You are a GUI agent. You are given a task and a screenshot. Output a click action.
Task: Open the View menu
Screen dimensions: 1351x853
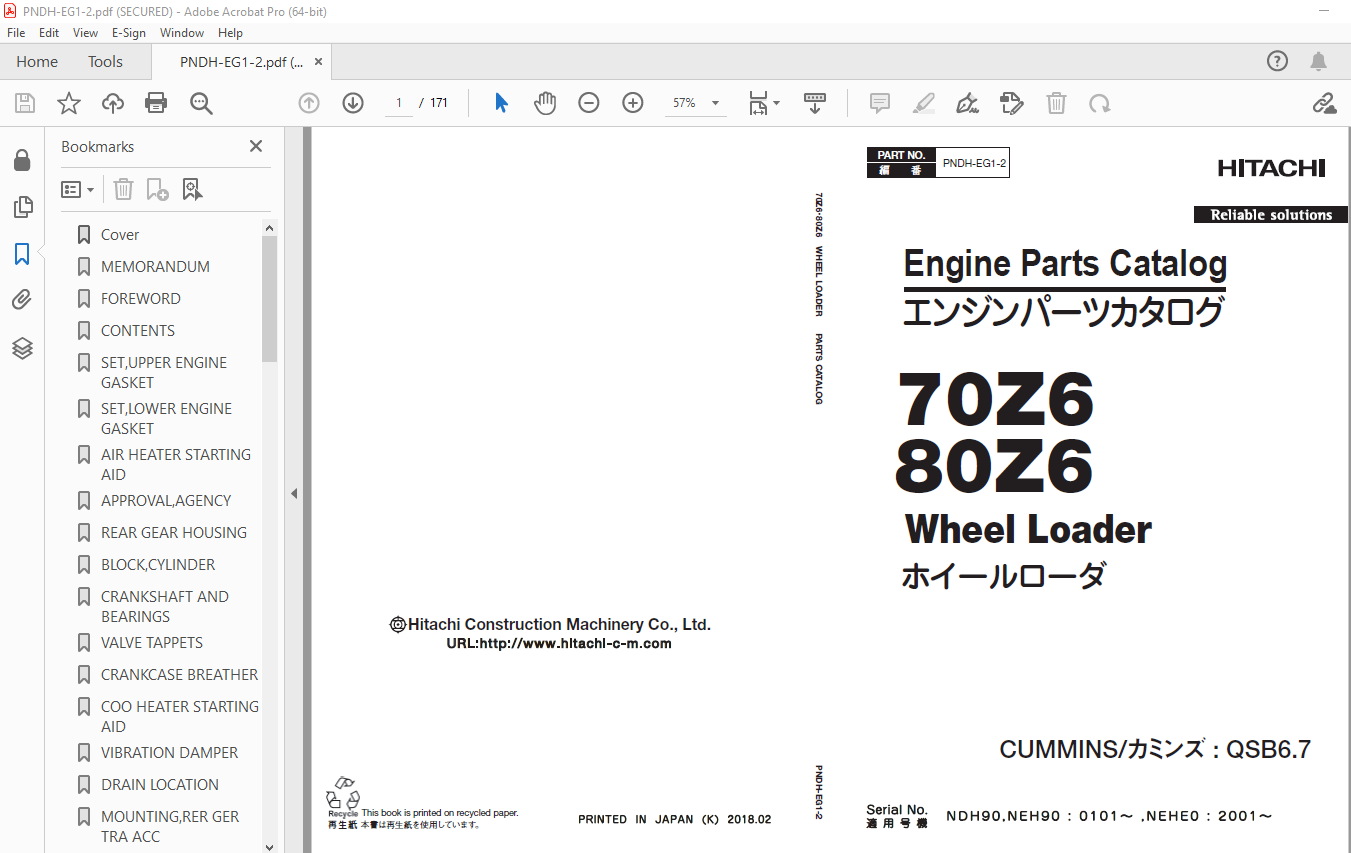(85, 33)
